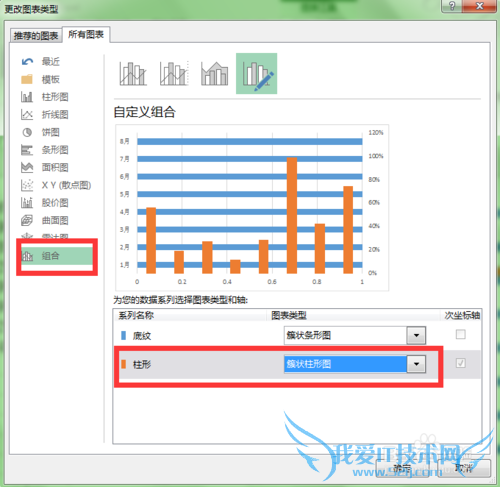Select the Combo (组合) chart icon
This screenshot has width=500, height=487.
pos(27,256)
